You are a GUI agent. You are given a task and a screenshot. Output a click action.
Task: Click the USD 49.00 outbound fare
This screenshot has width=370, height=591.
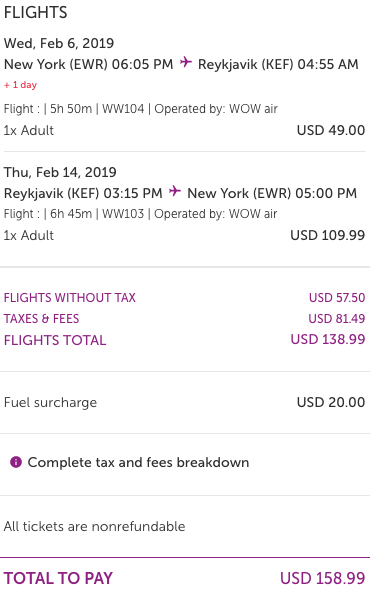331,130
